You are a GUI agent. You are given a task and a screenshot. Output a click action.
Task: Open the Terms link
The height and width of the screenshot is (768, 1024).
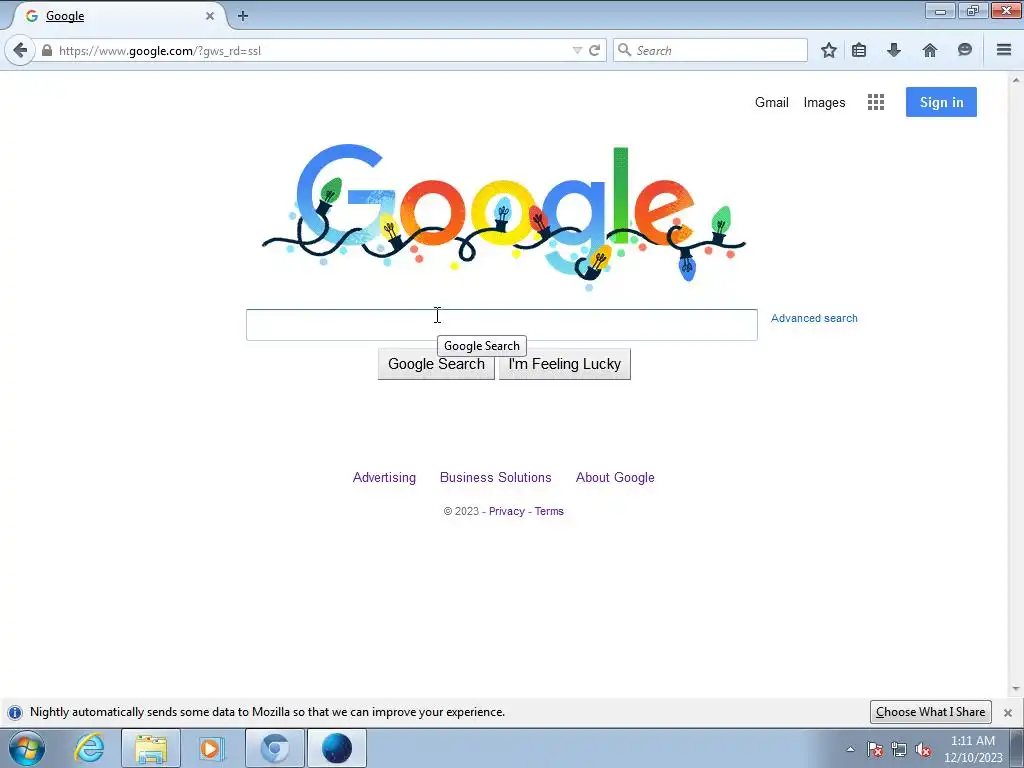point(549,511)
